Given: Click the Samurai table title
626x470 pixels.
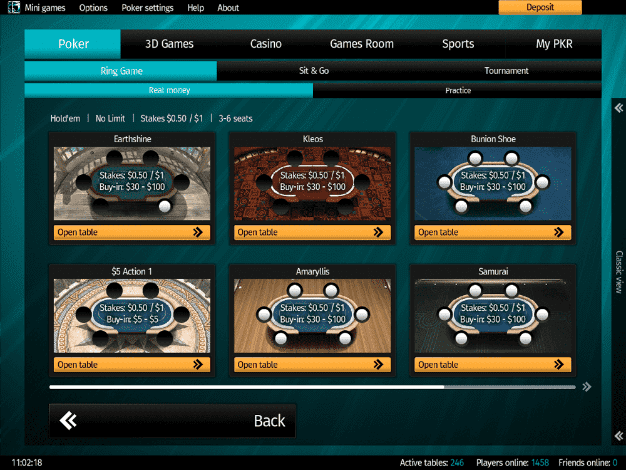Looking at the screenshot, I should coord(493,272).
